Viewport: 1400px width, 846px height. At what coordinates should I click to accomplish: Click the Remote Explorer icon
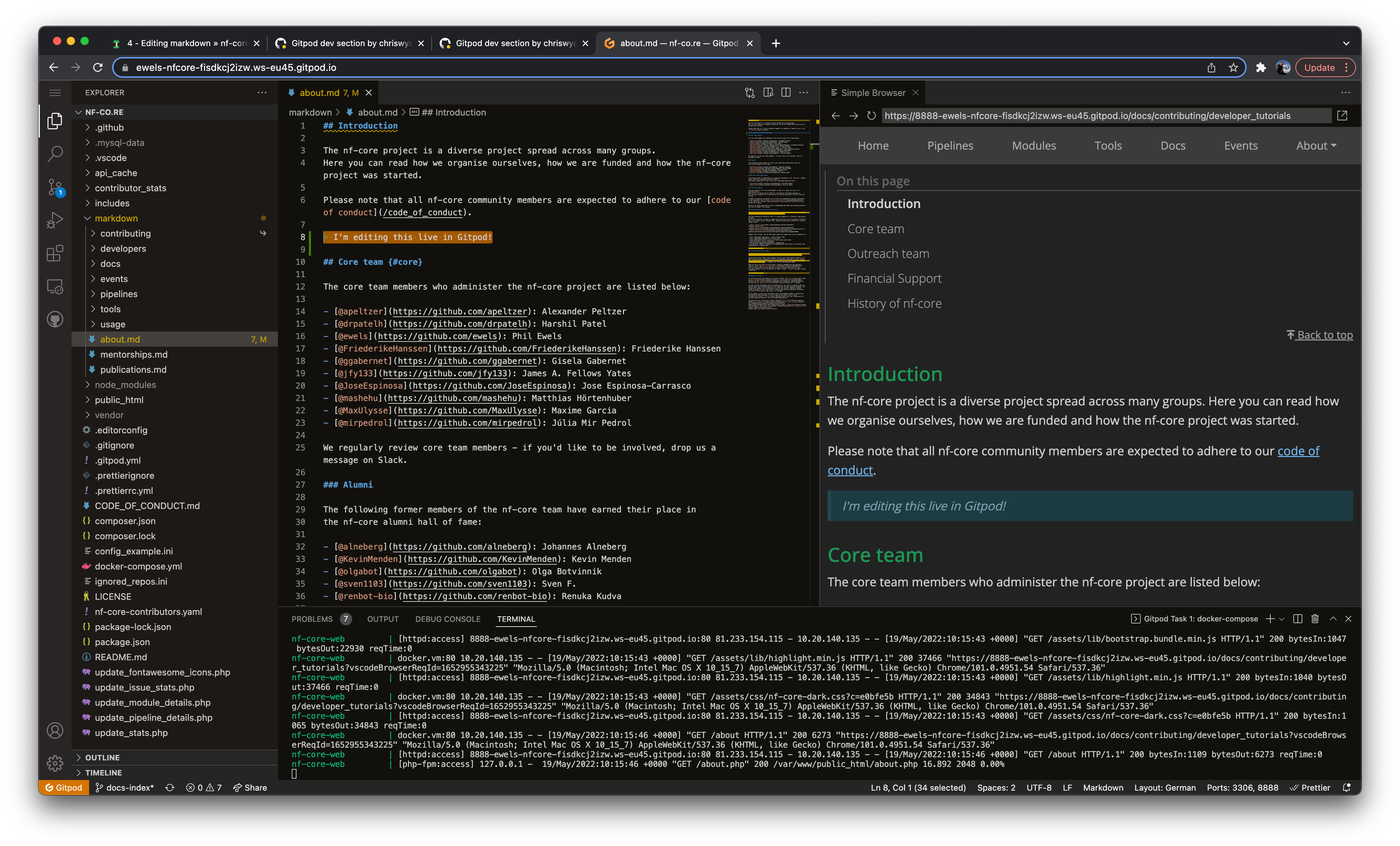(x=55, y=286)
